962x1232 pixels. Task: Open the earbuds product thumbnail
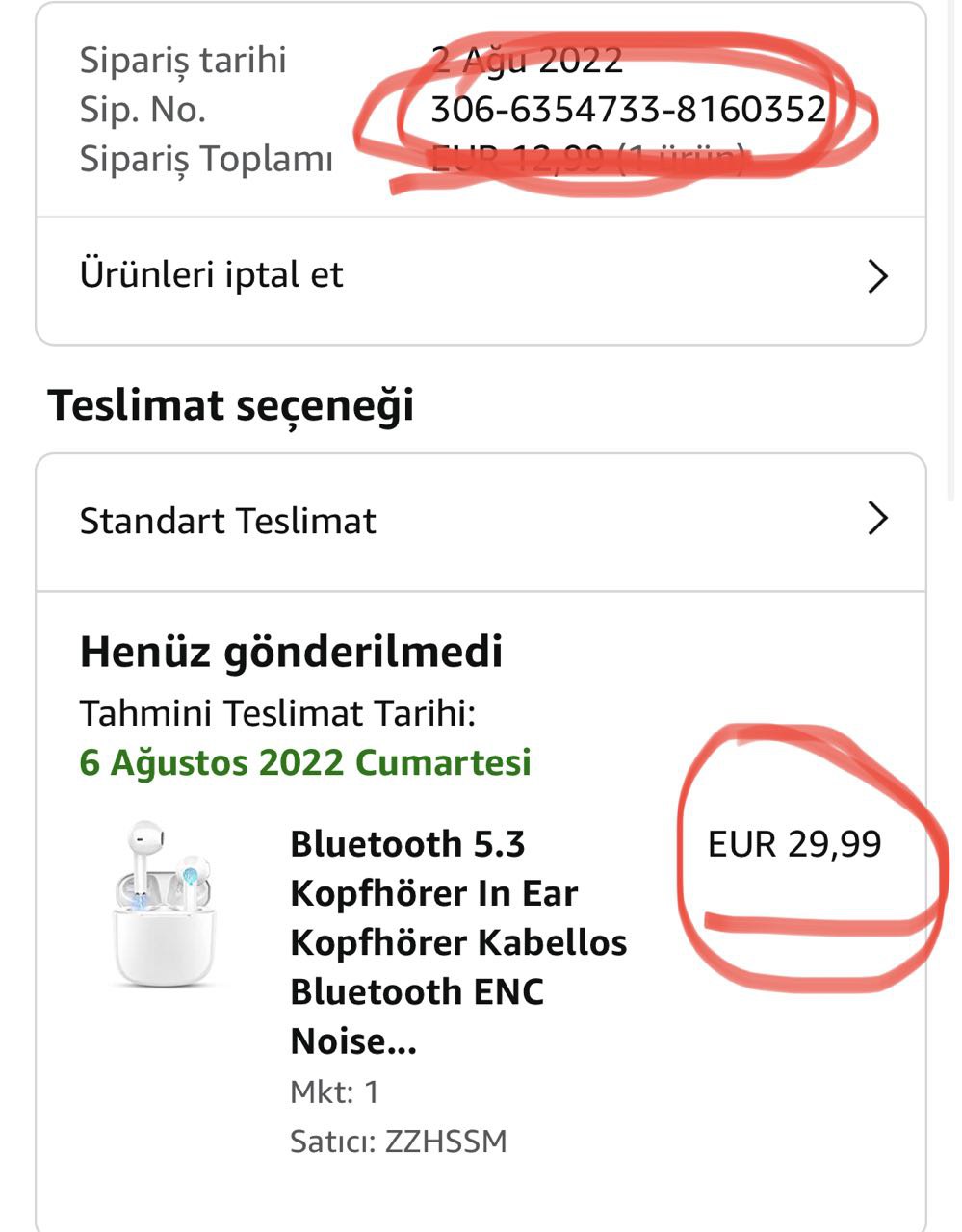(166, 903)
